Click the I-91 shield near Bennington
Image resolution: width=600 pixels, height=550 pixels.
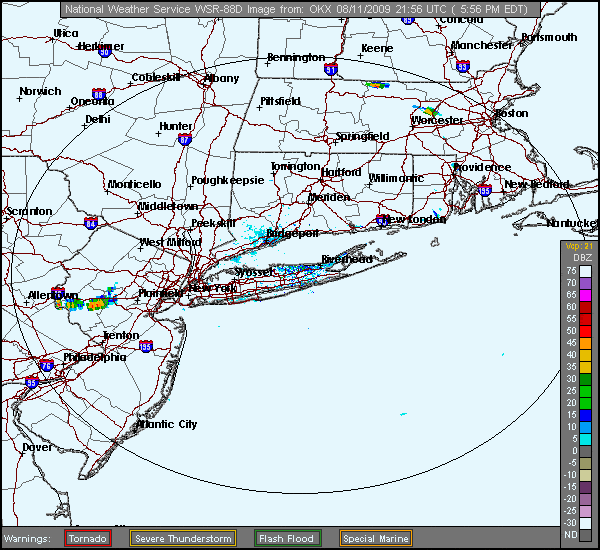tap(331, 69)
